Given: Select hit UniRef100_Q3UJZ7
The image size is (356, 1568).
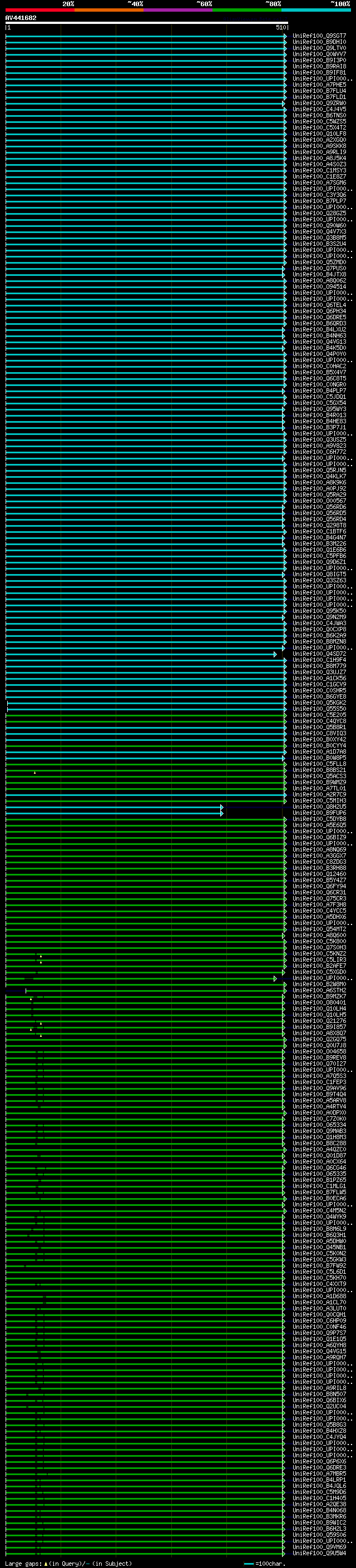Looking at the screenshot, I should tap(319, 672).
